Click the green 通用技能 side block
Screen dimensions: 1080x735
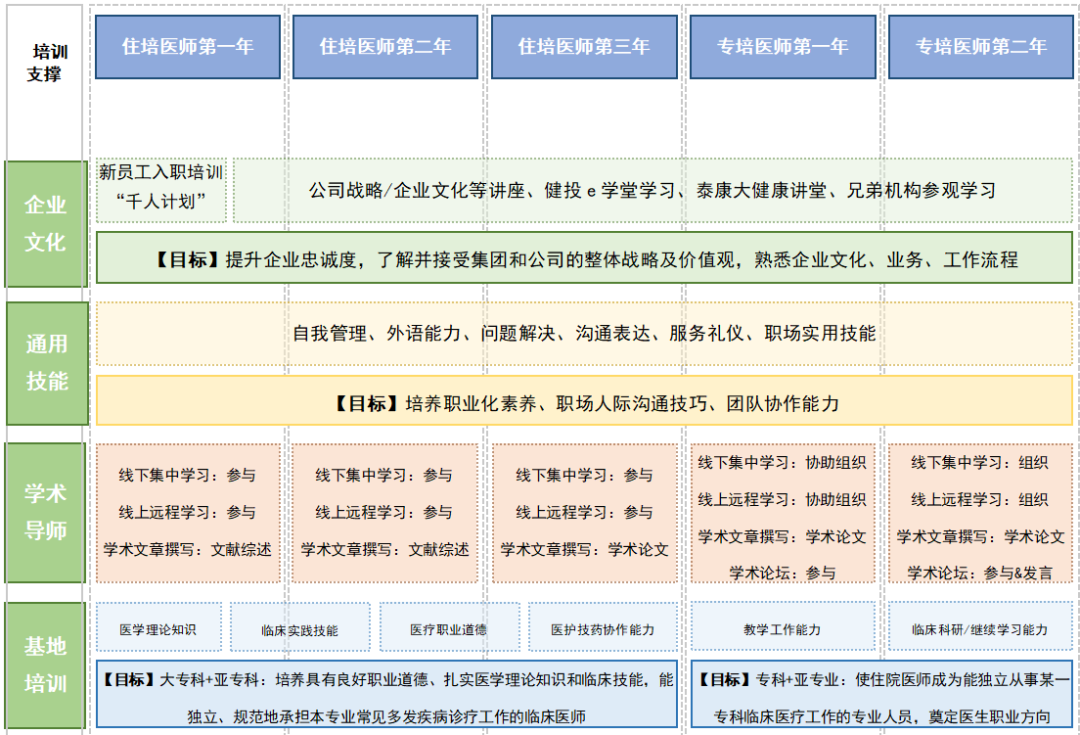(x=46, y=362)
